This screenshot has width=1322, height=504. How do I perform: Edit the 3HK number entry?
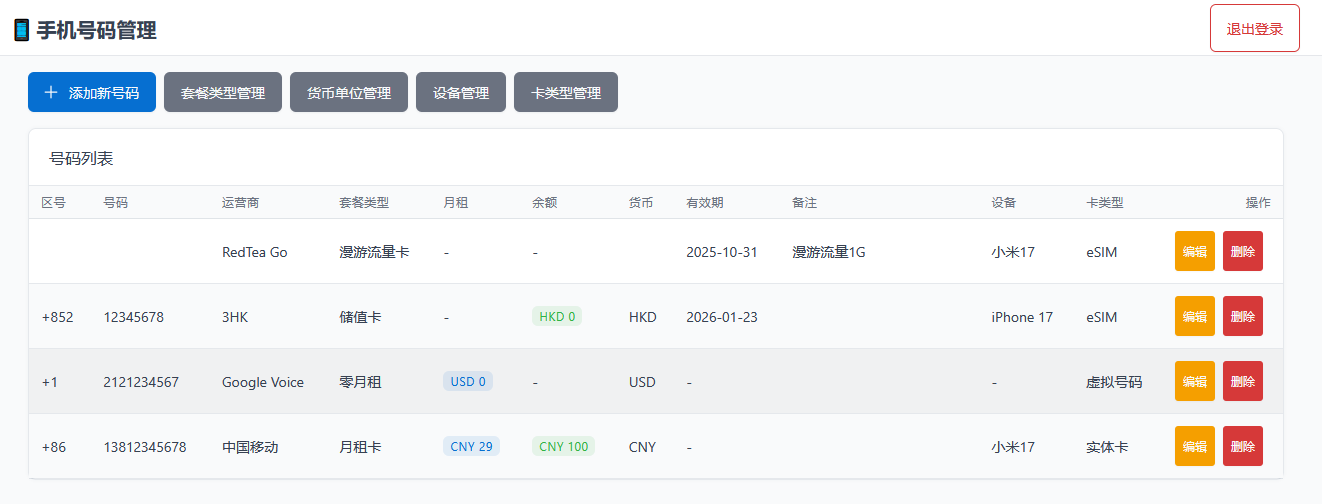1194,317
